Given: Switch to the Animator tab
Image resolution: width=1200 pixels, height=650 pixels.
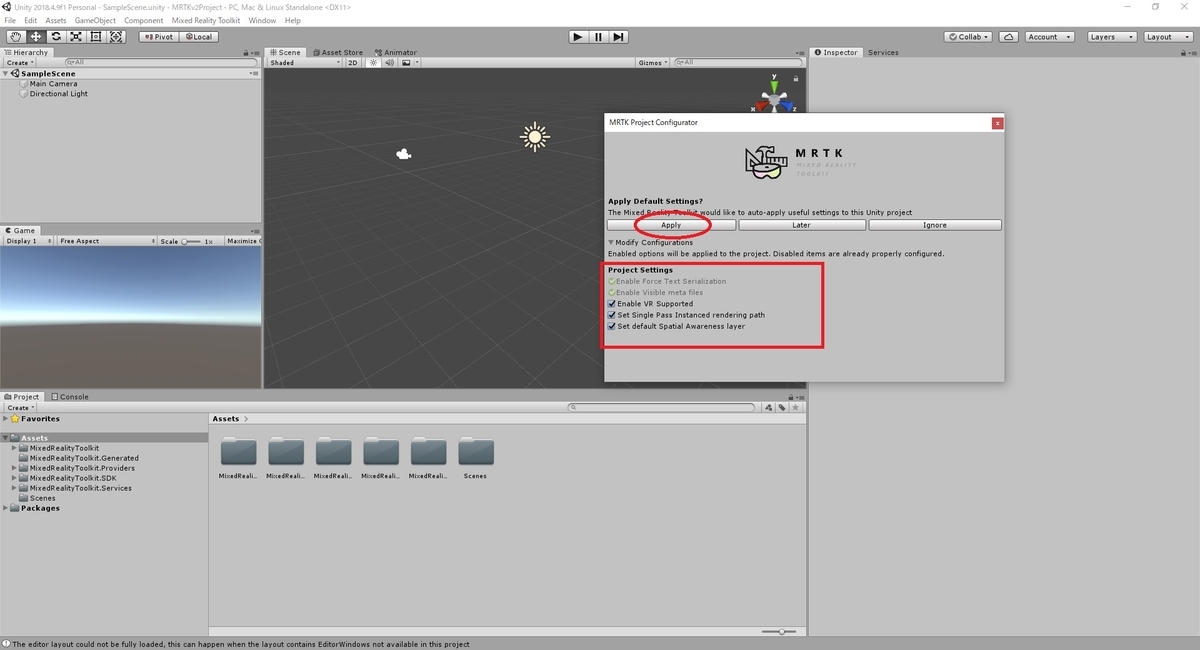Looking at the screenshot, I should coord(397,52).
